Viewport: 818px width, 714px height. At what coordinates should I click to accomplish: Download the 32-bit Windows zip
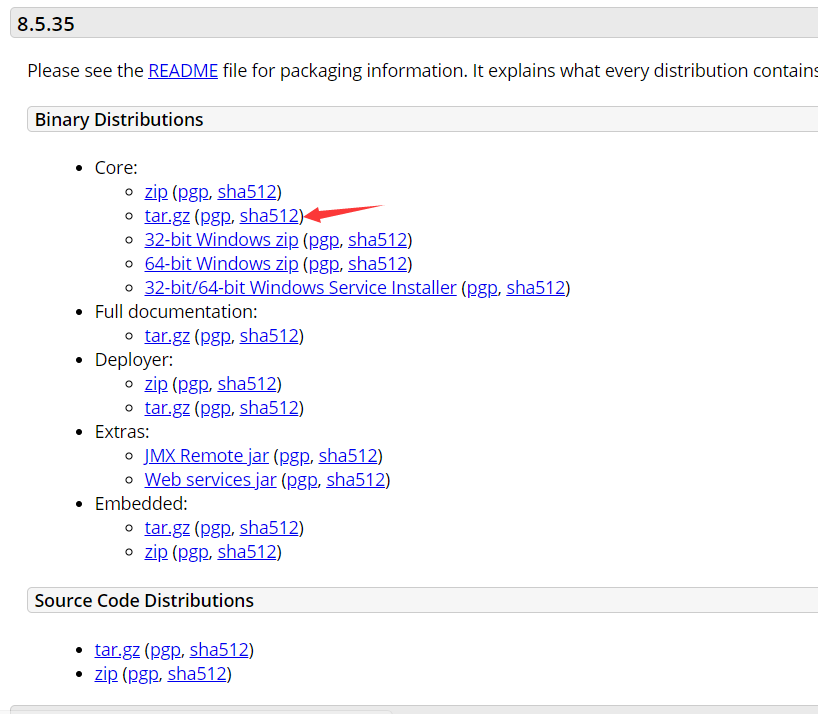pyautogui.click(x=221, y=239)
